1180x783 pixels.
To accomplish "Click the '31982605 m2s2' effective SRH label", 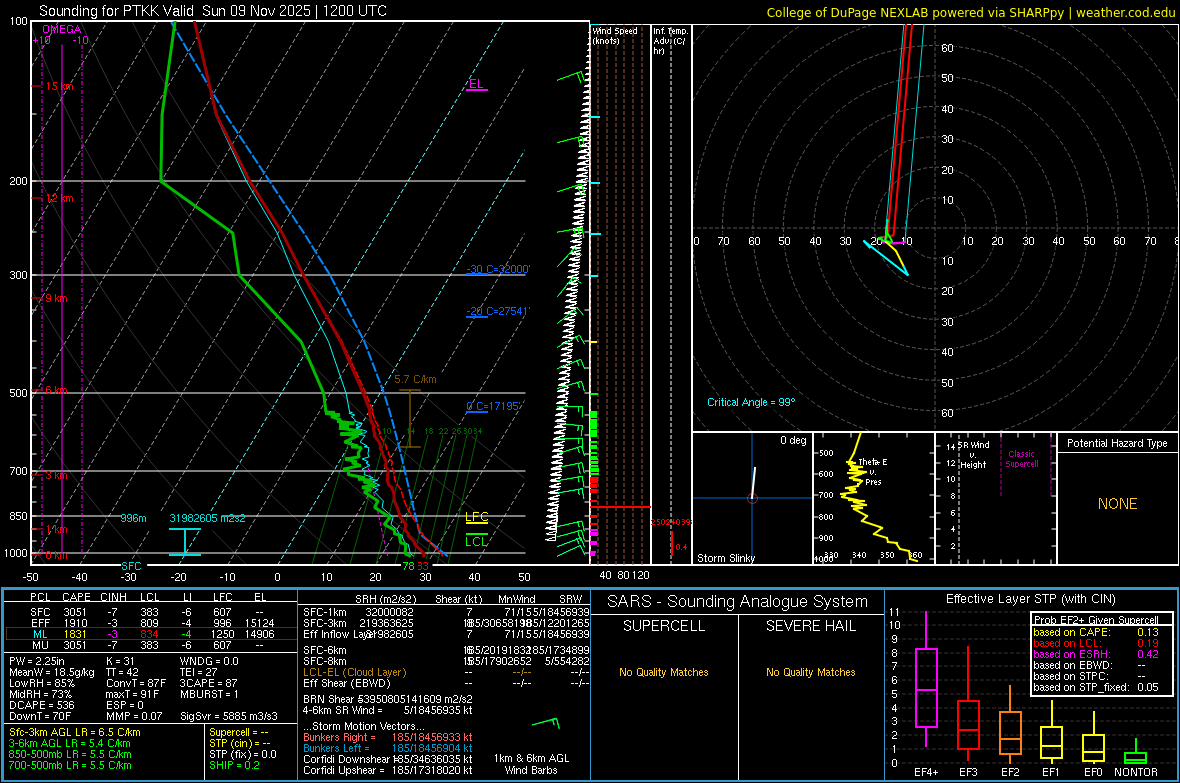I will [x=207, y=518].
